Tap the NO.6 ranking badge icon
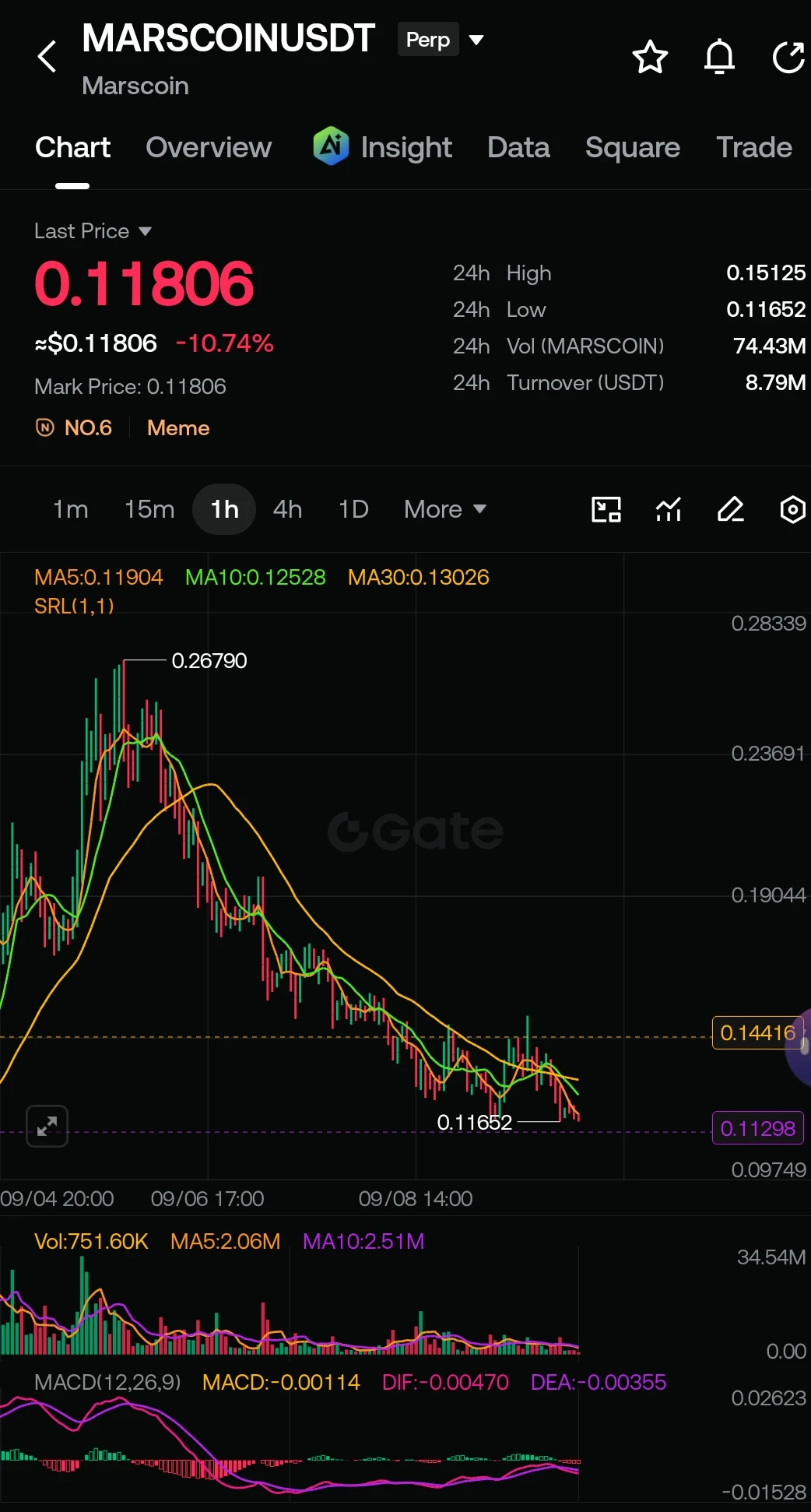The height and width of the screenshot is (1512, 811). point(45,427)
